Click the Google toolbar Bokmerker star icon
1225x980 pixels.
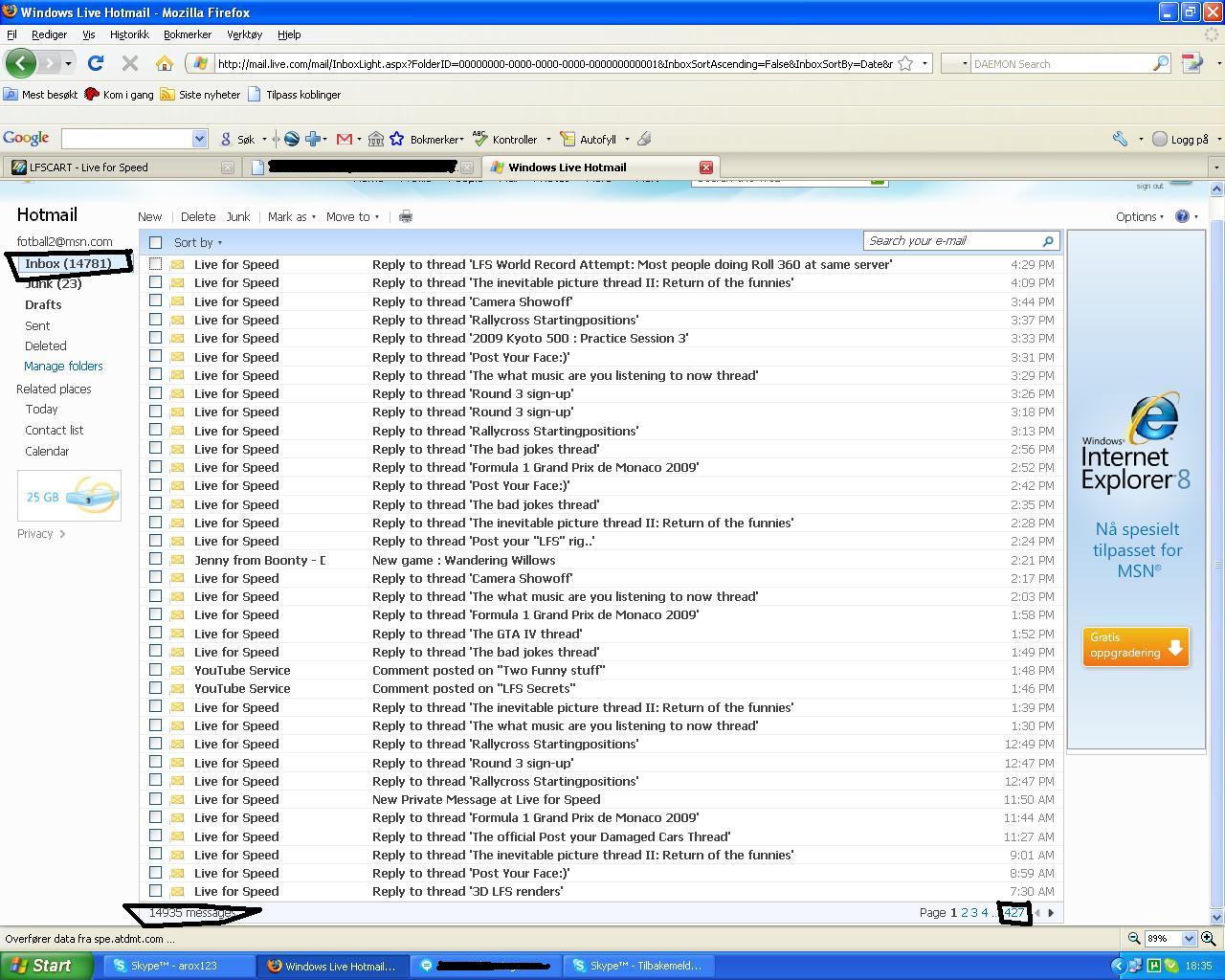coord(397,139)
